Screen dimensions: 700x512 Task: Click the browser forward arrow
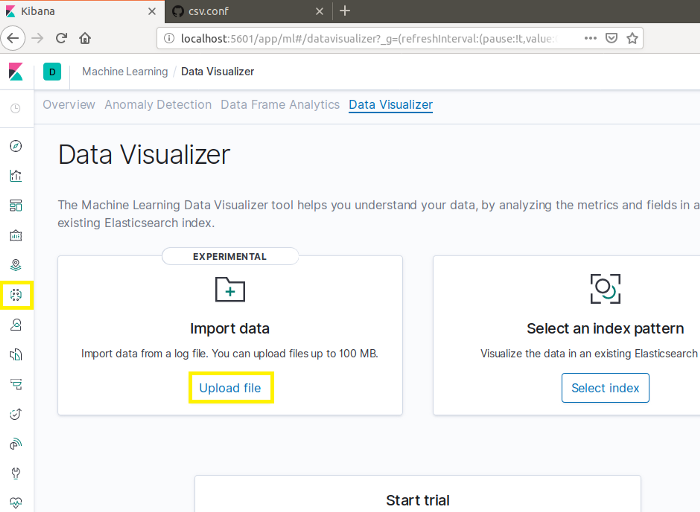click(x=38, y=38)
